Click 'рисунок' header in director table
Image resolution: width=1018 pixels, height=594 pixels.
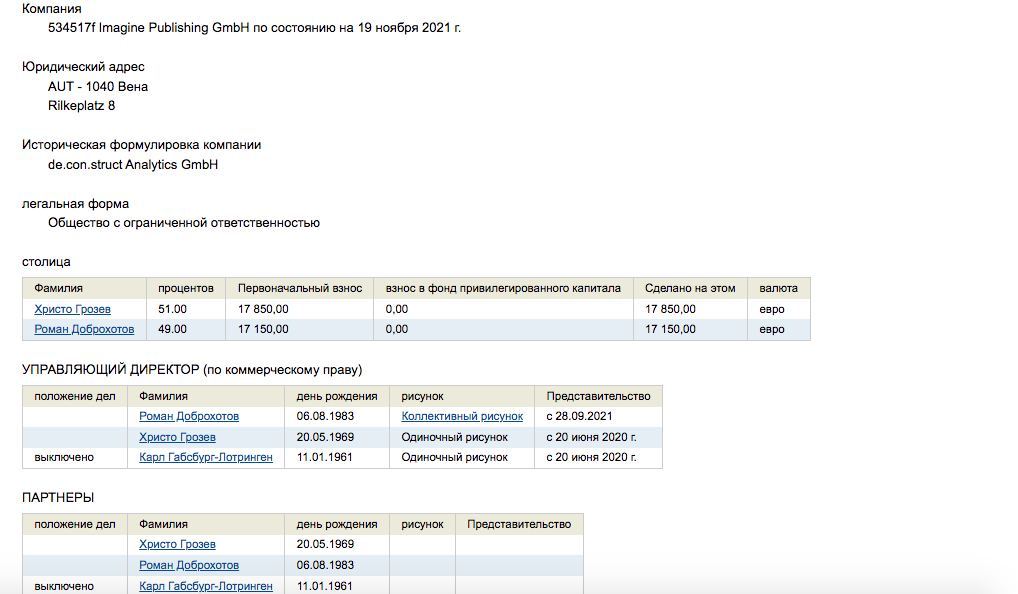click(x=422, y=396)
